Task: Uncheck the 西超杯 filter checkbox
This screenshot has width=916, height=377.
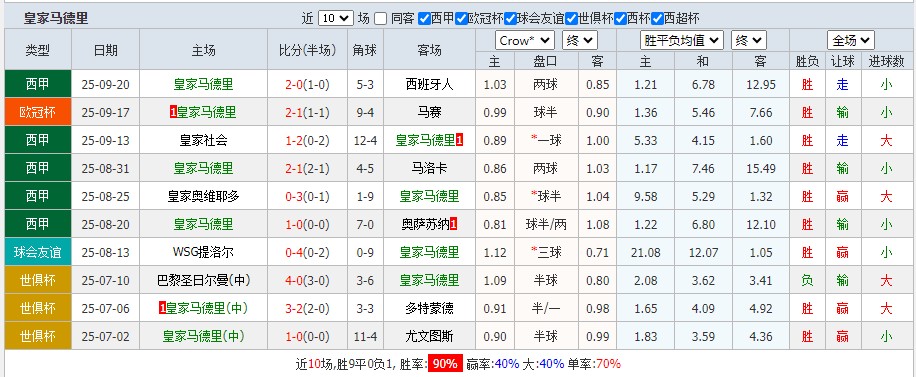Action: tap(657, 19)
